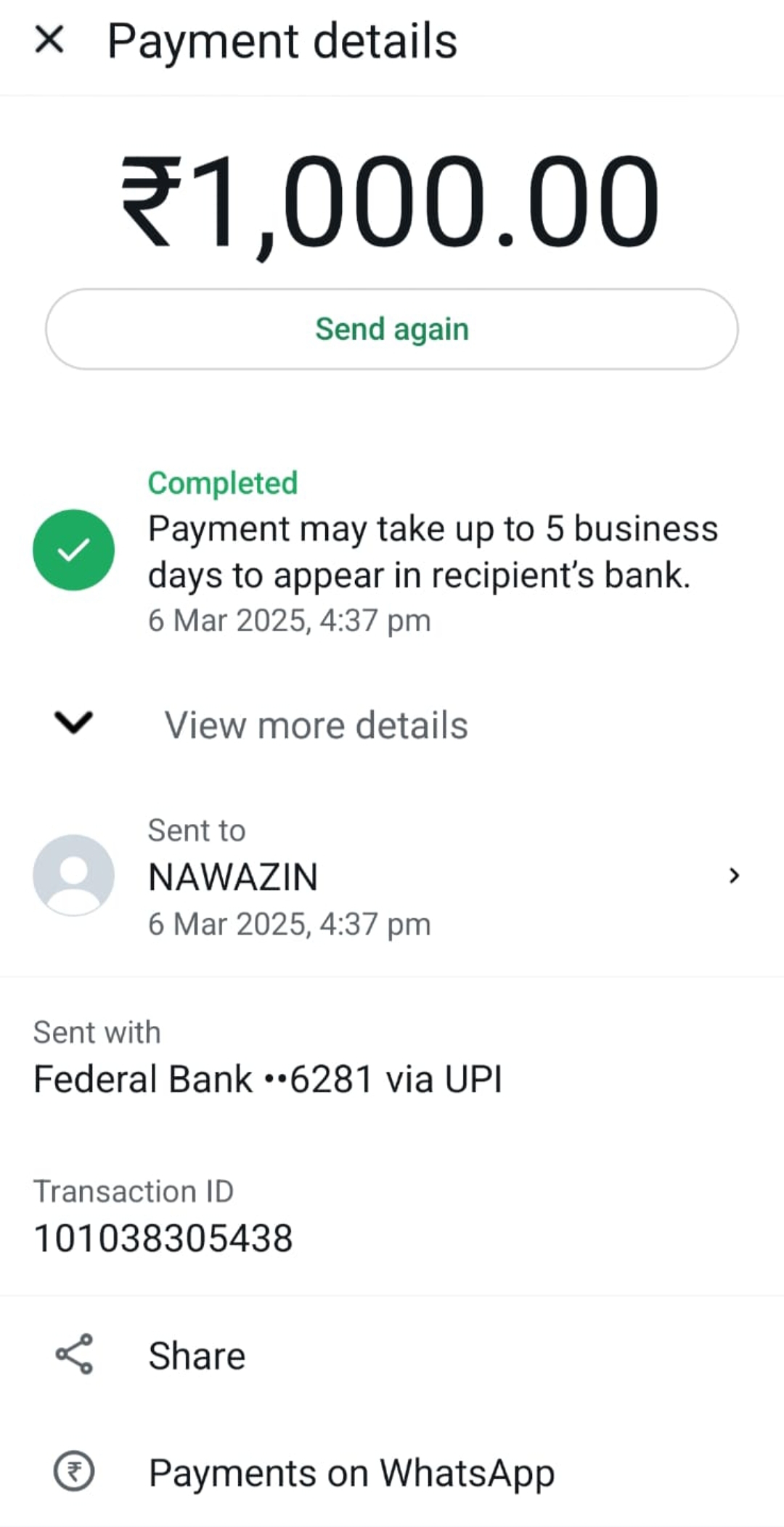
Task: Open NAWAZIN's profile avatar
Action: coord(73,875)
